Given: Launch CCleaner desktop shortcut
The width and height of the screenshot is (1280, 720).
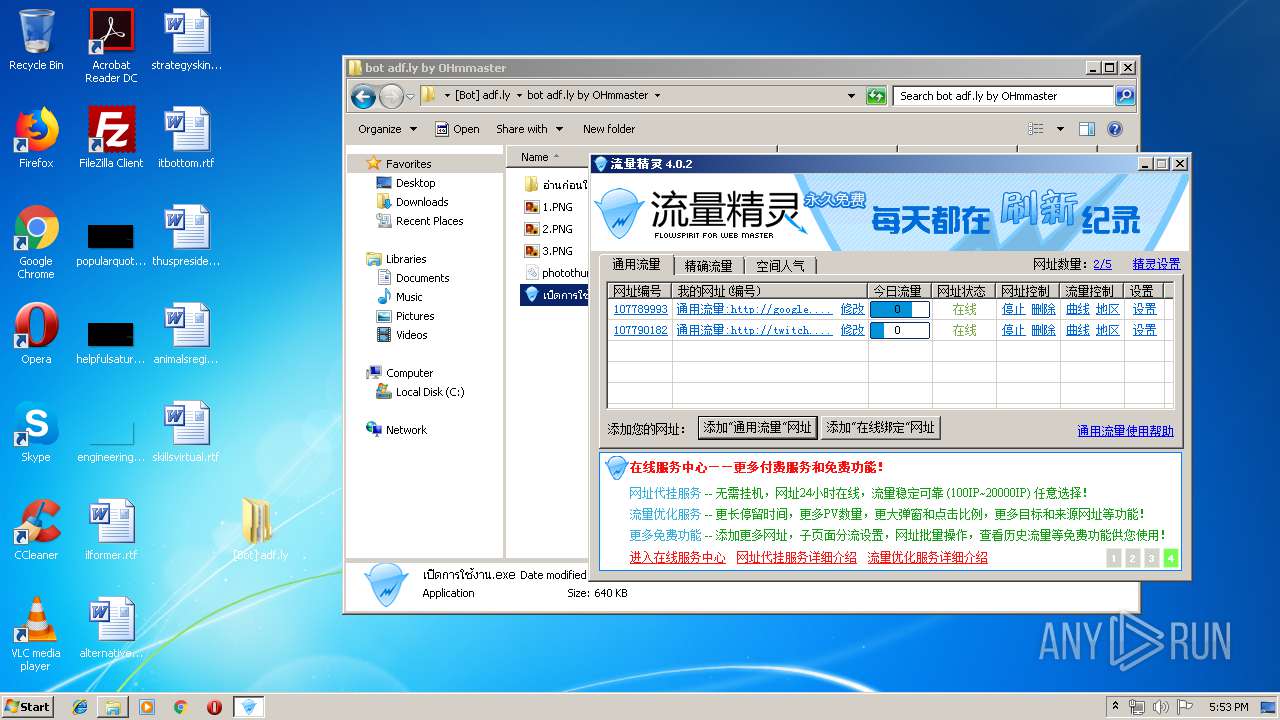Looking at the screenshot, I should 36,529.
